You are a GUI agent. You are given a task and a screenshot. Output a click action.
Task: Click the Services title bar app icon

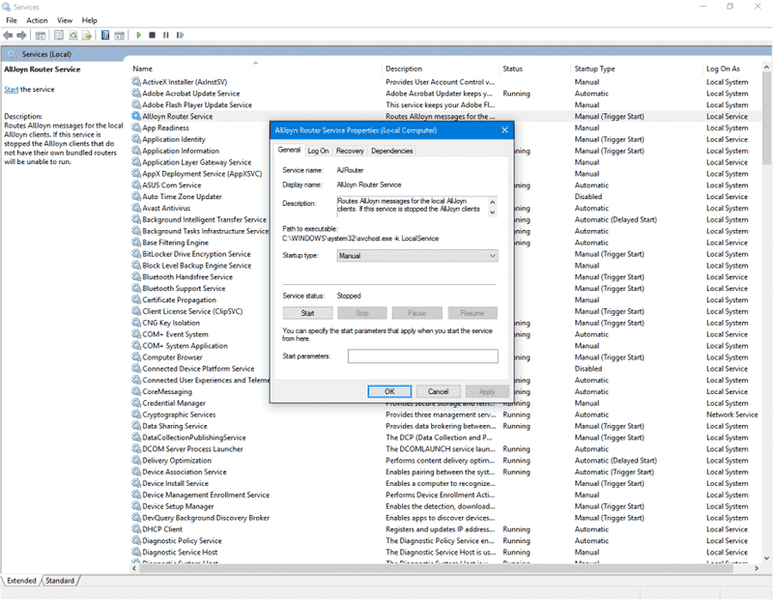point(6,7)
